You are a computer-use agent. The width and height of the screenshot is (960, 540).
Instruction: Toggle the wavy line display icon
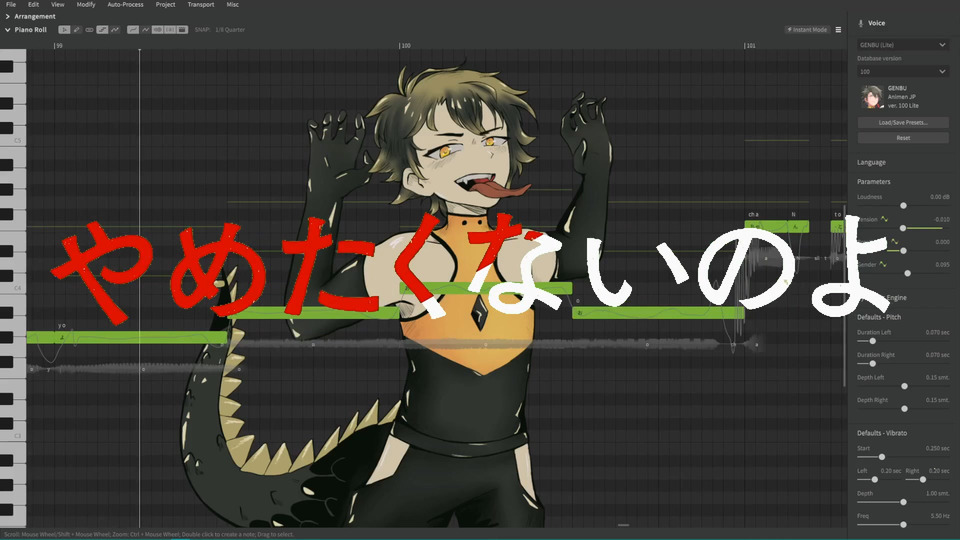tap(146, 29)
